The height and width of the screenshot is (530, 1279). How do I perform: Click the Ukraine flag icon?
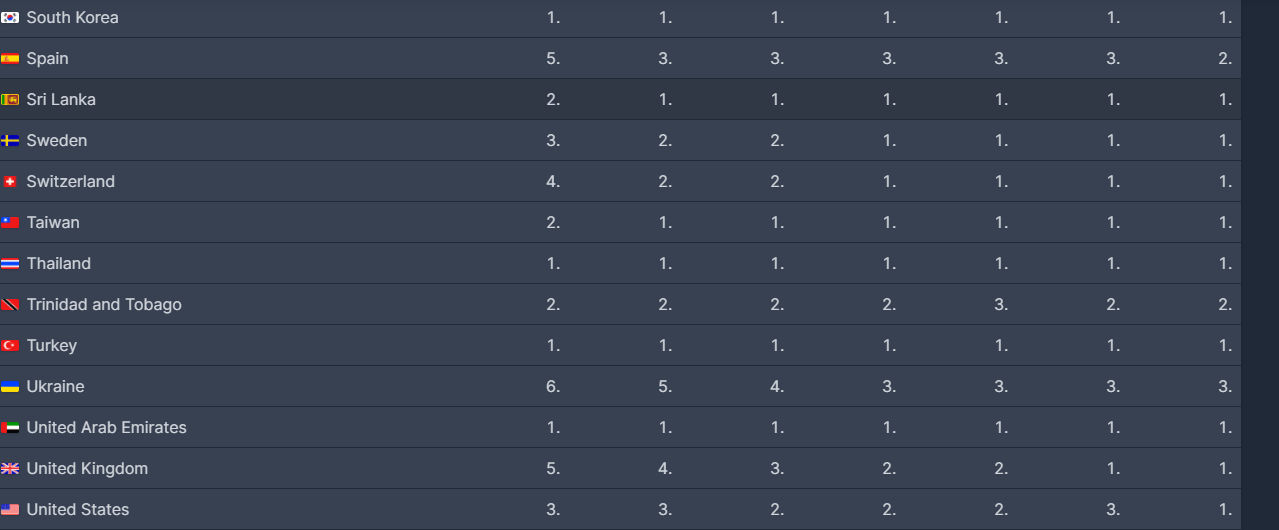click(x=10, y=387)
